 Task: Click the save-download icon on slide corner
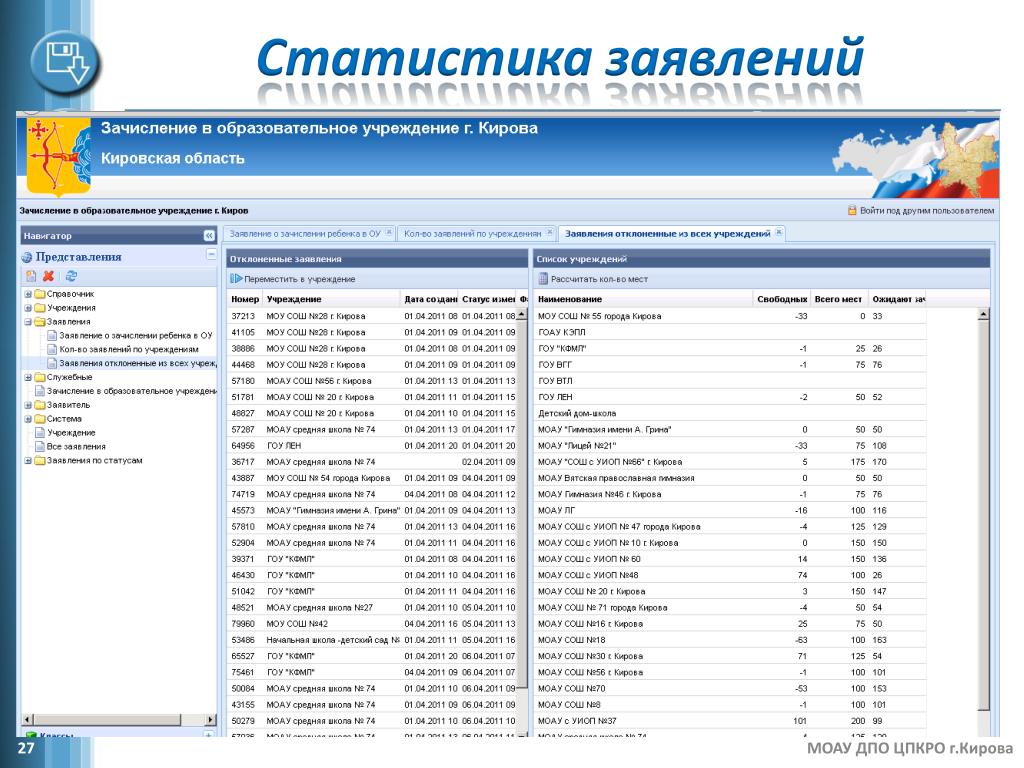[x=65, y=63]
